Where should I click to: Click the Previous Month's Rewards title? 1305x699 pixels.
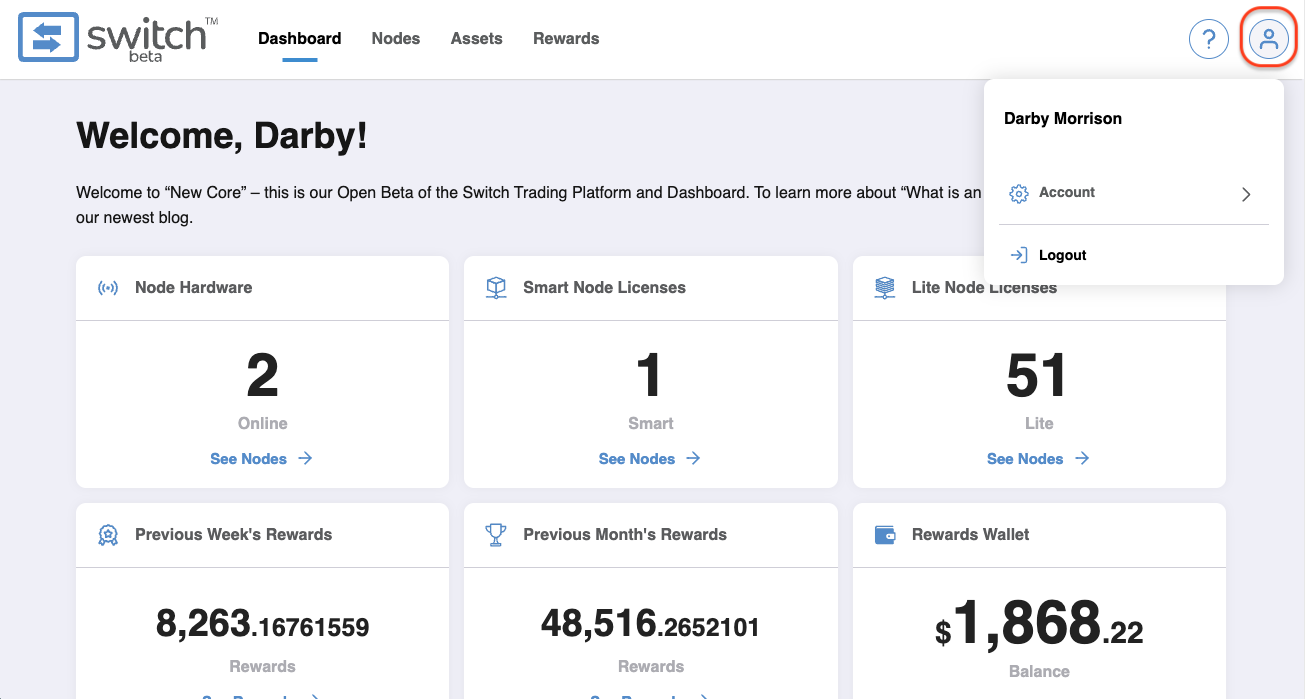tap(625, 535)
